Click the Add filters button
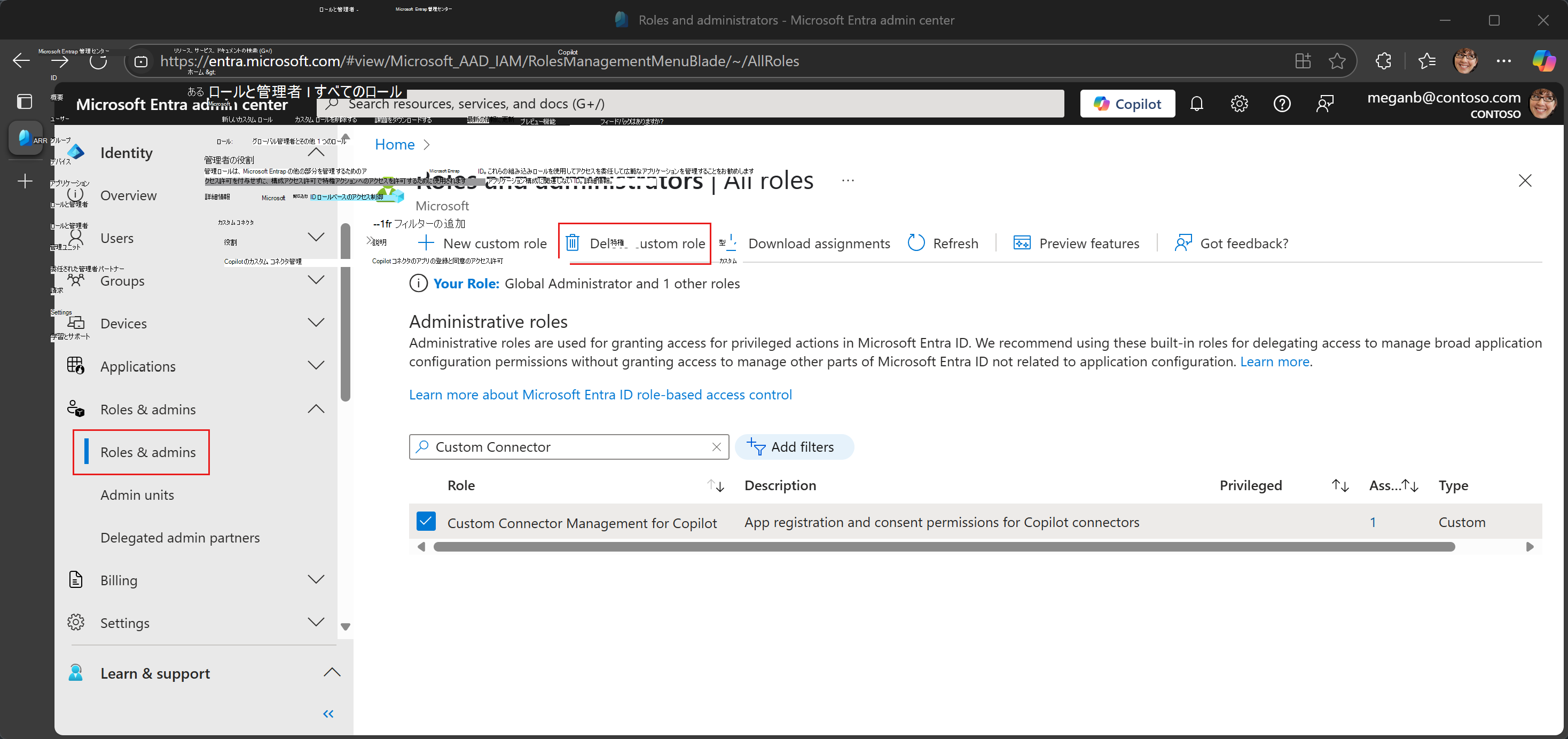1568x739 pixels. coord(794,447)
